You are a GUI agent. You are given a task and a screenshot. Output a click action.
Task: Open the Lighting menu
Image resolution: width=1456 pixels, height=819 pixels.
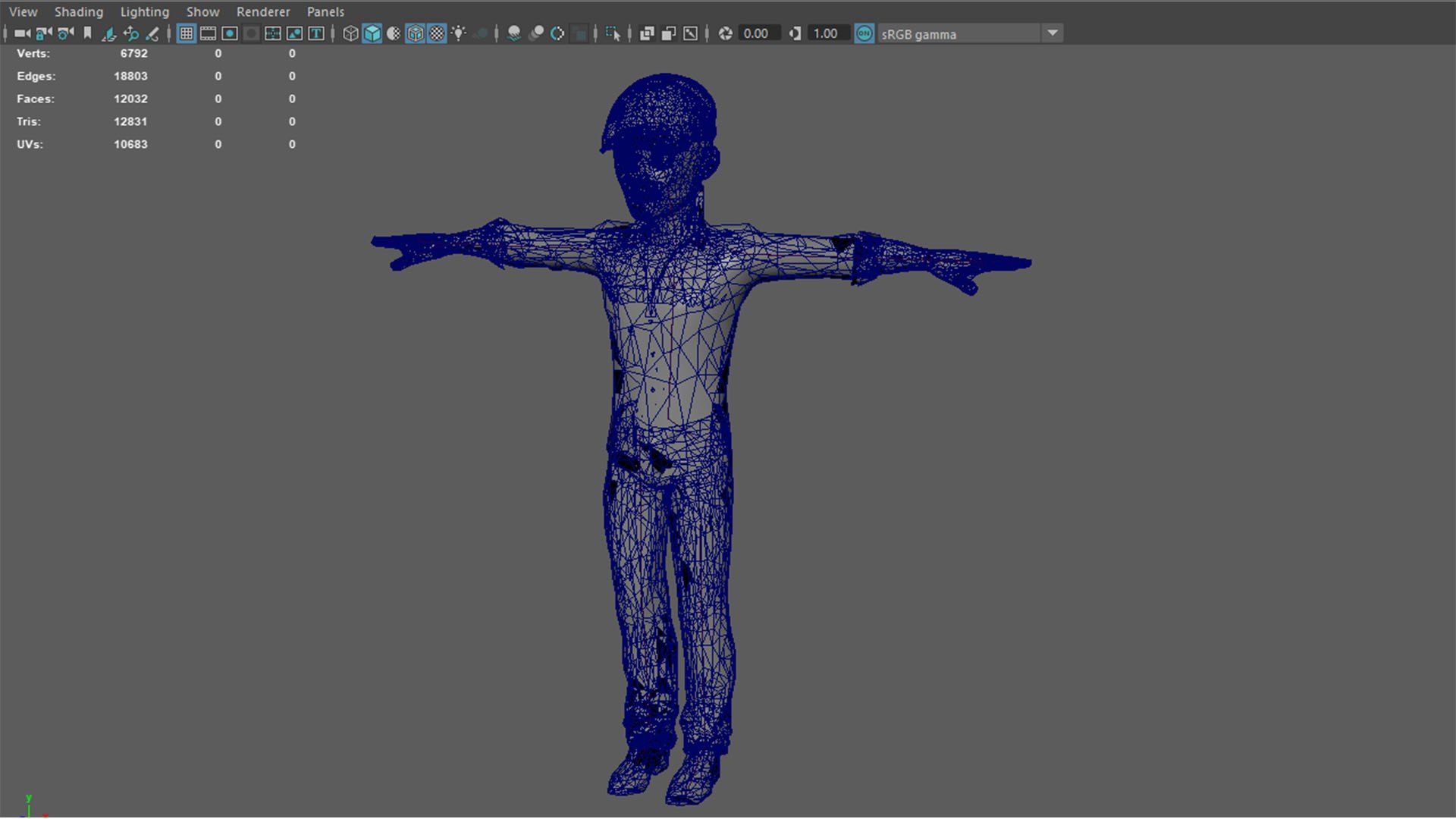[x=145, y=11]
